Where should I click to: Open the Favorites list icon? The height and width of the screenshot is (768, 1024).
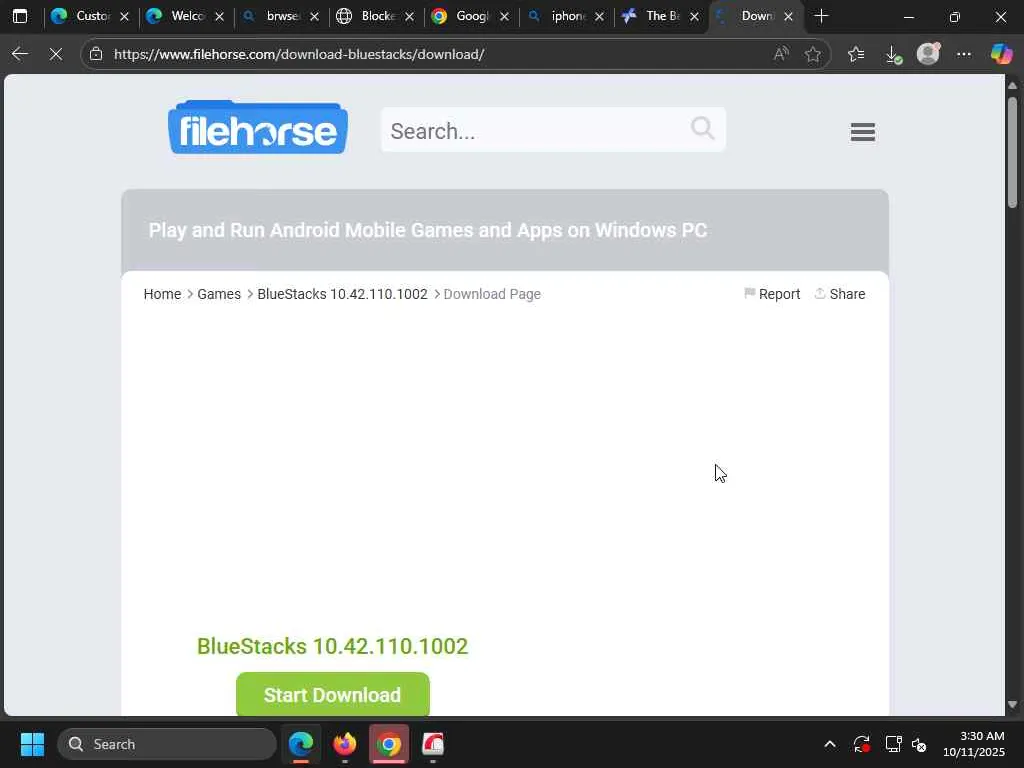(x=856, y=54)
